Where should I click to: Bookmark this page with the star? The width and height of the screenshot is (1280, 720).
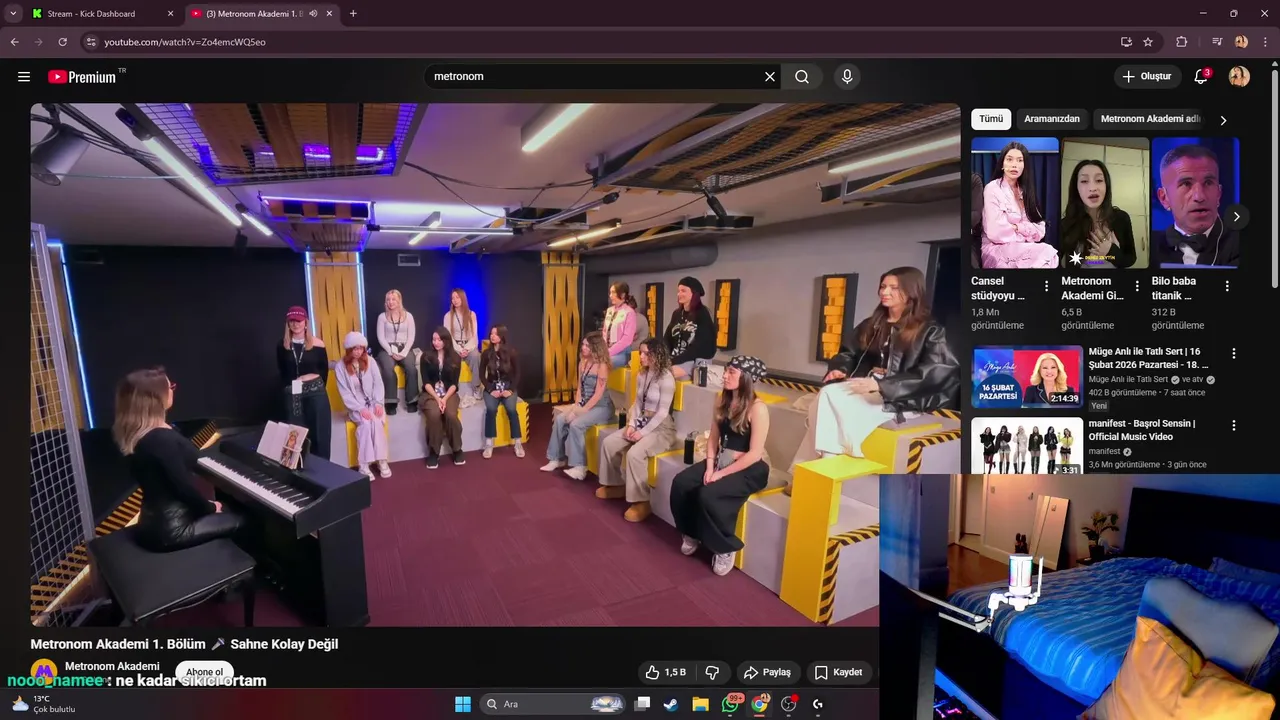click(1148, 42)
